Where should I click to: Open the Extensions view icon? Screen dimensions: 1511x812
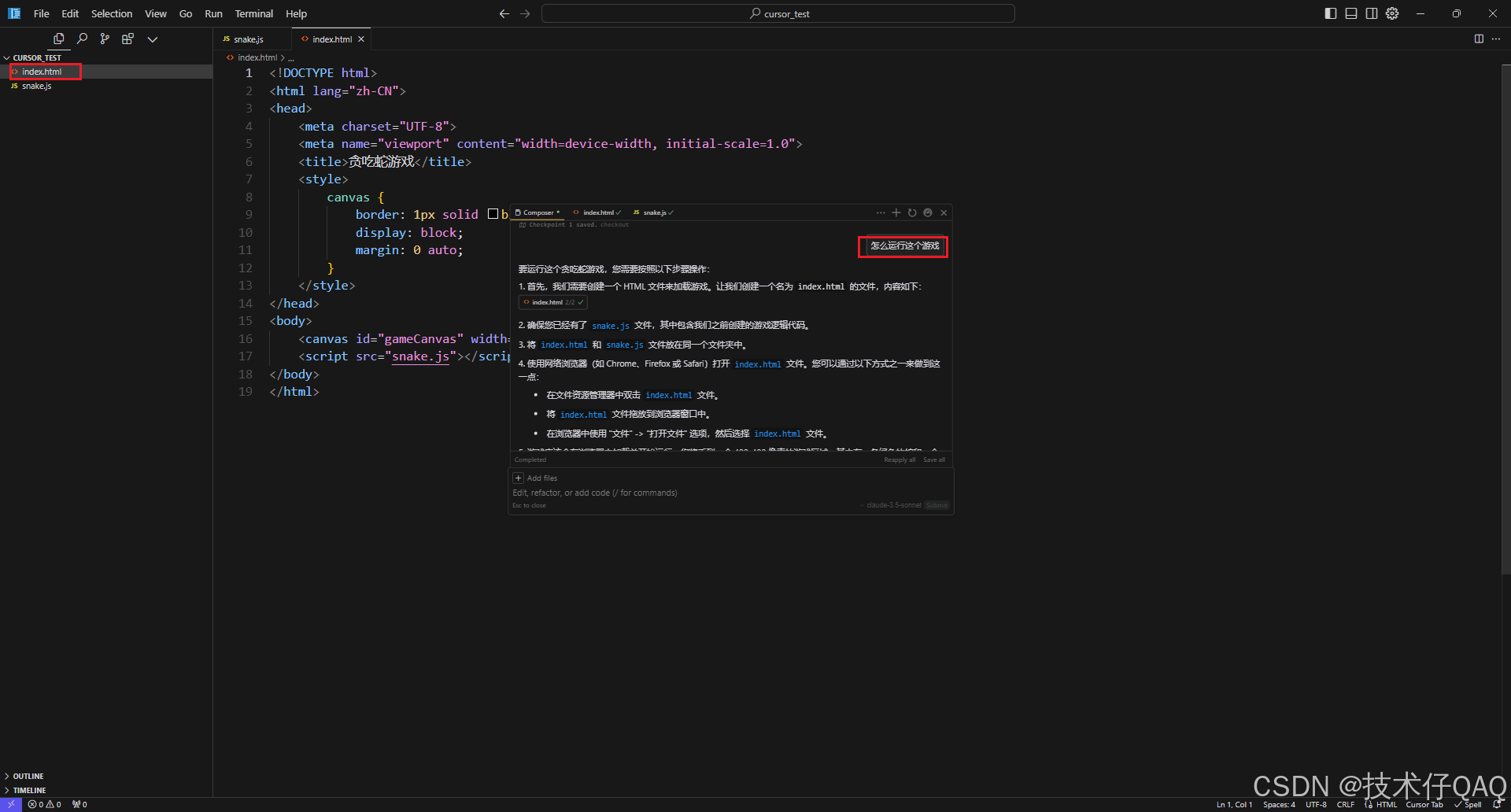127,39
